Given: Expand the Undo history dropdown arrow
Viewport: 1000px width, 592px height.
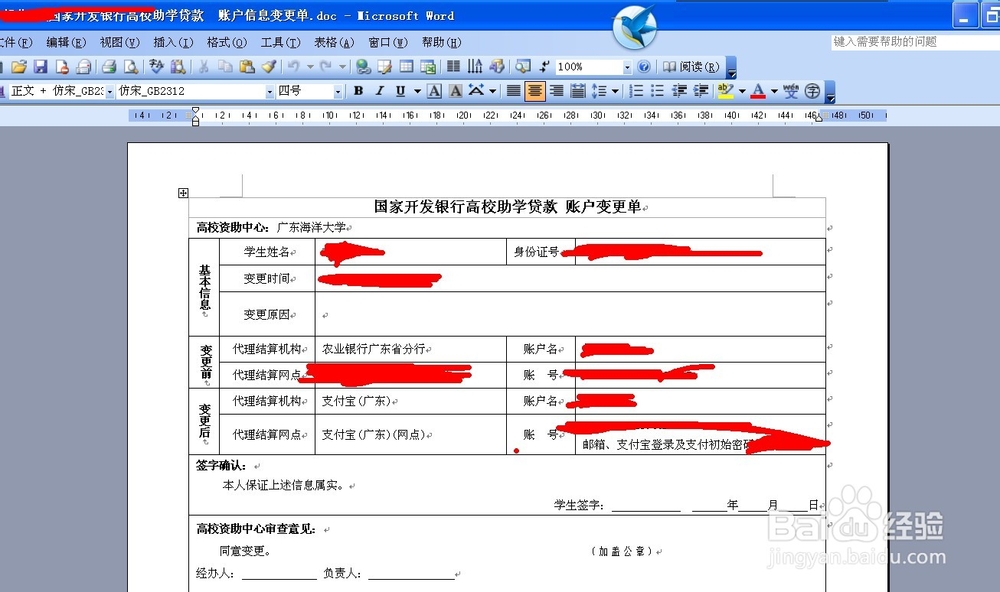Looking at the screenshot, I should point(310,66).
